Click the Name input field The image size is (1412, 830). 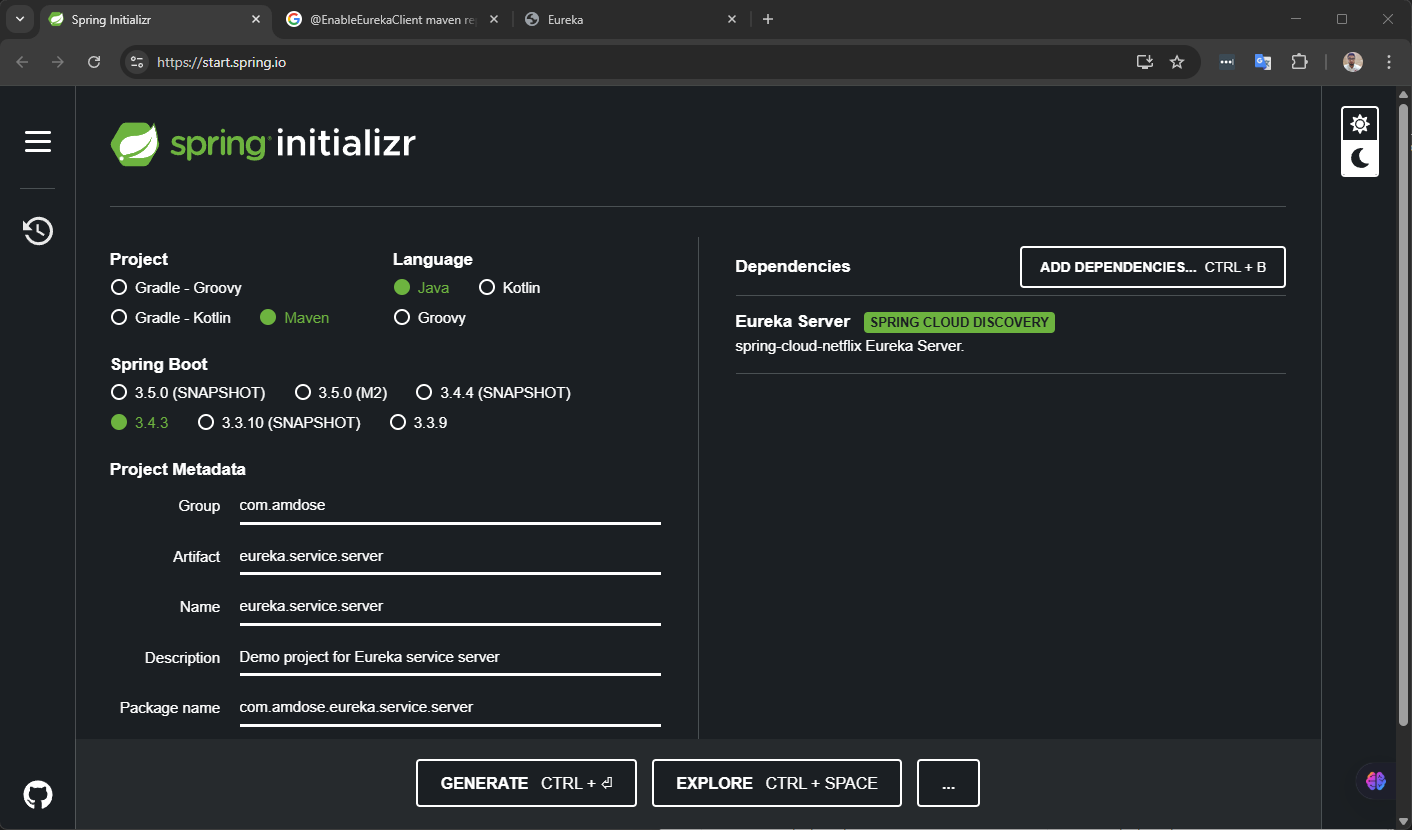(x=450, y=606)
